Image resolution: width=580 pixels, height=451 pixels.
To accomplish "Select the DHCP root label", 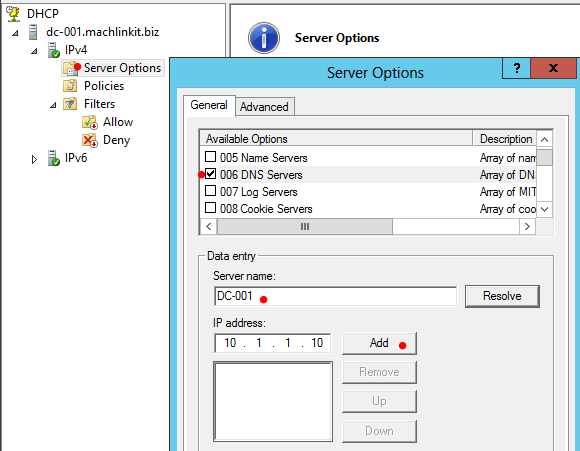I will [43, 14].
